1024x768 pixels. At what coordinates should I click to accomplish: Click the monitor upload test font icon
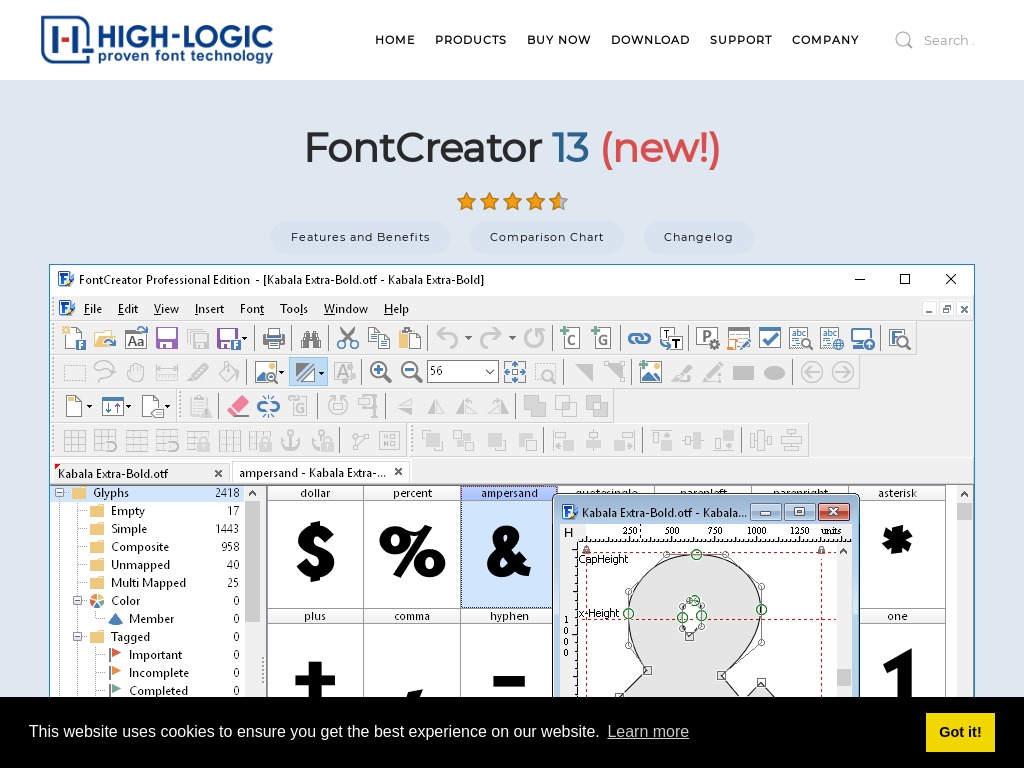(x=863, y=338)
